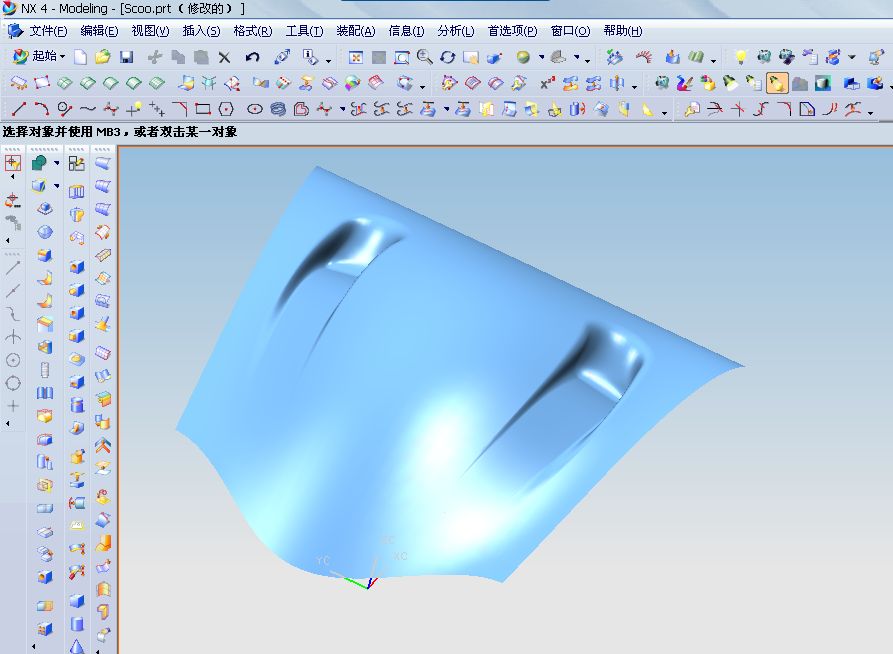
Task: Select the comb curvature analysis icon
Action: coord(644,57)
